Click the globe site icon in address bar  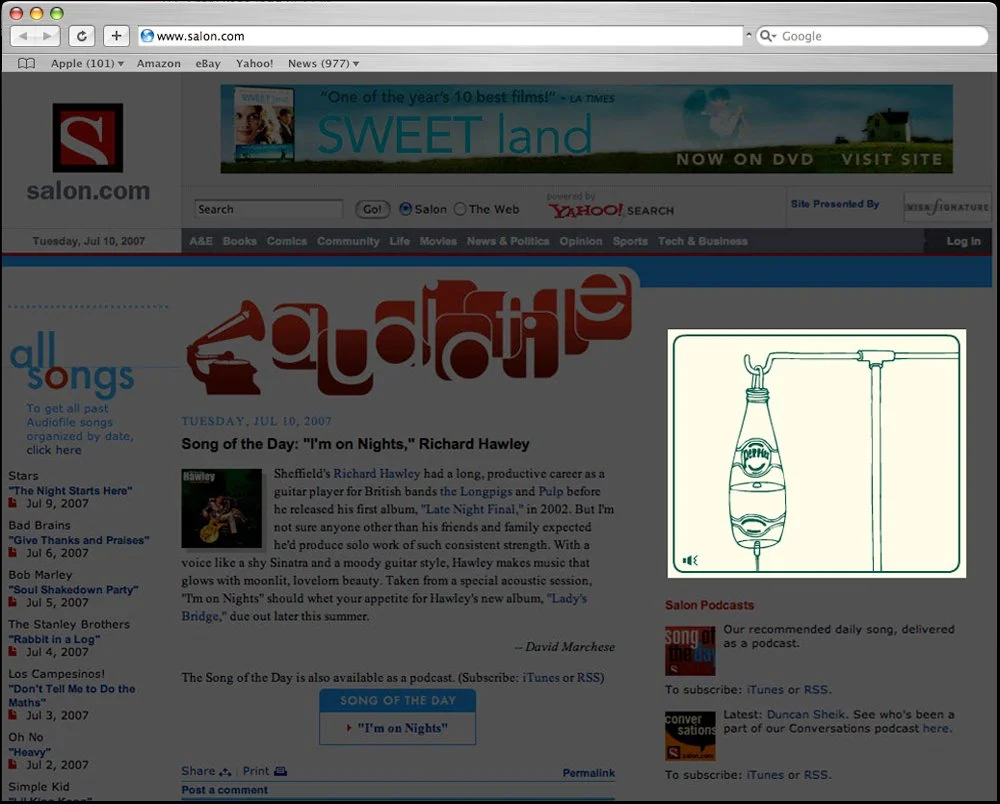[x=147, y=36]
